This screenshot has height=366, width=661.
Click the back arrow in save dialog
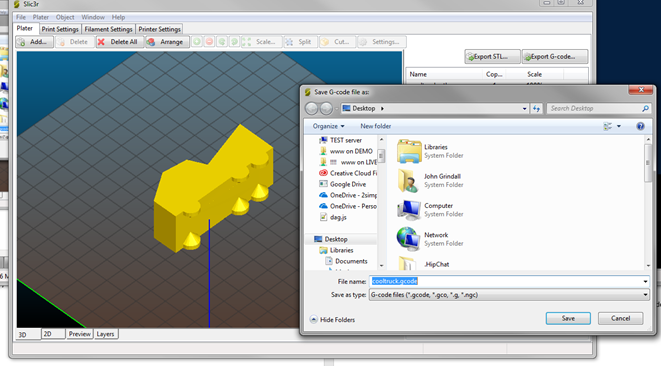(x=312, y=108)
